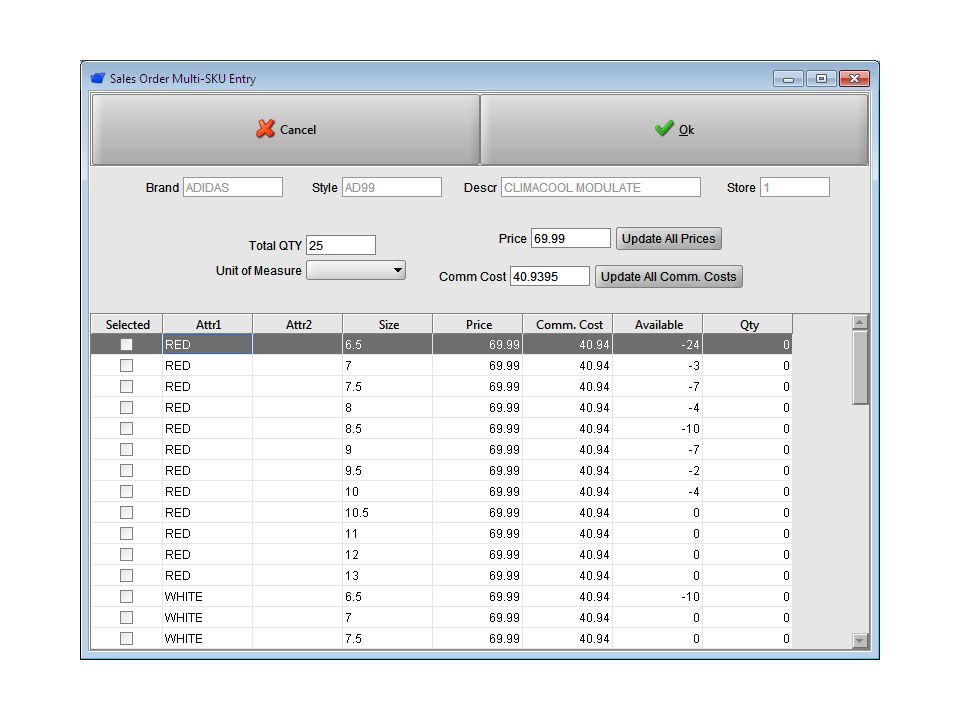Click the Cancel button

click(x=285, y=129)
